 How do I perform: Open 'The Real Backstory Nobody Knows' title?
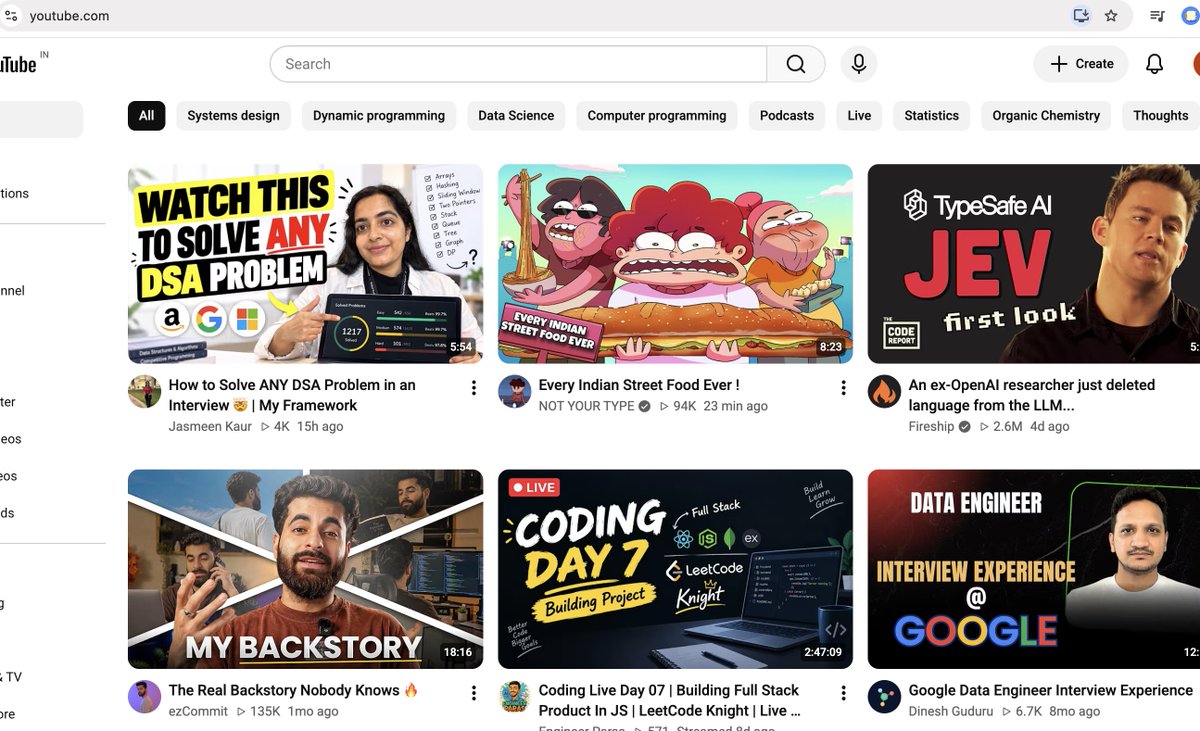tap(293, 690)
